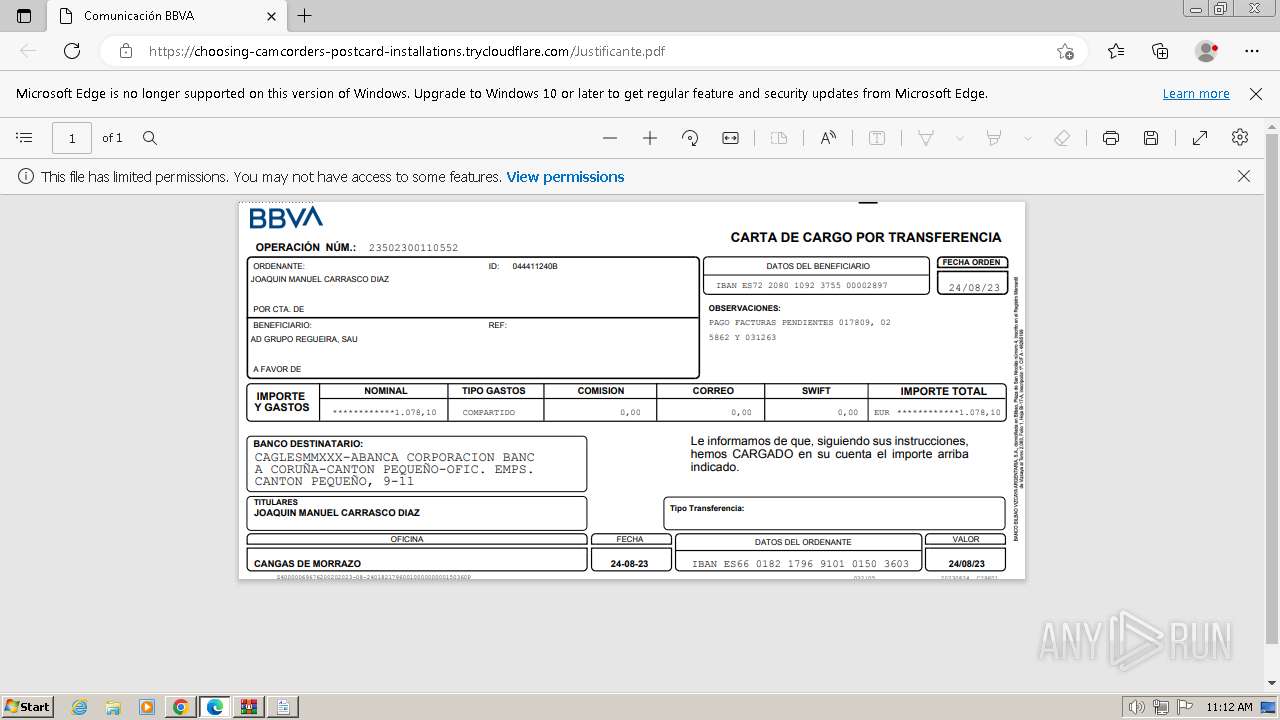Viewport: 1280px width, 720px height.
Task: Print the PDF document
Action: [x=1111, y=138]
